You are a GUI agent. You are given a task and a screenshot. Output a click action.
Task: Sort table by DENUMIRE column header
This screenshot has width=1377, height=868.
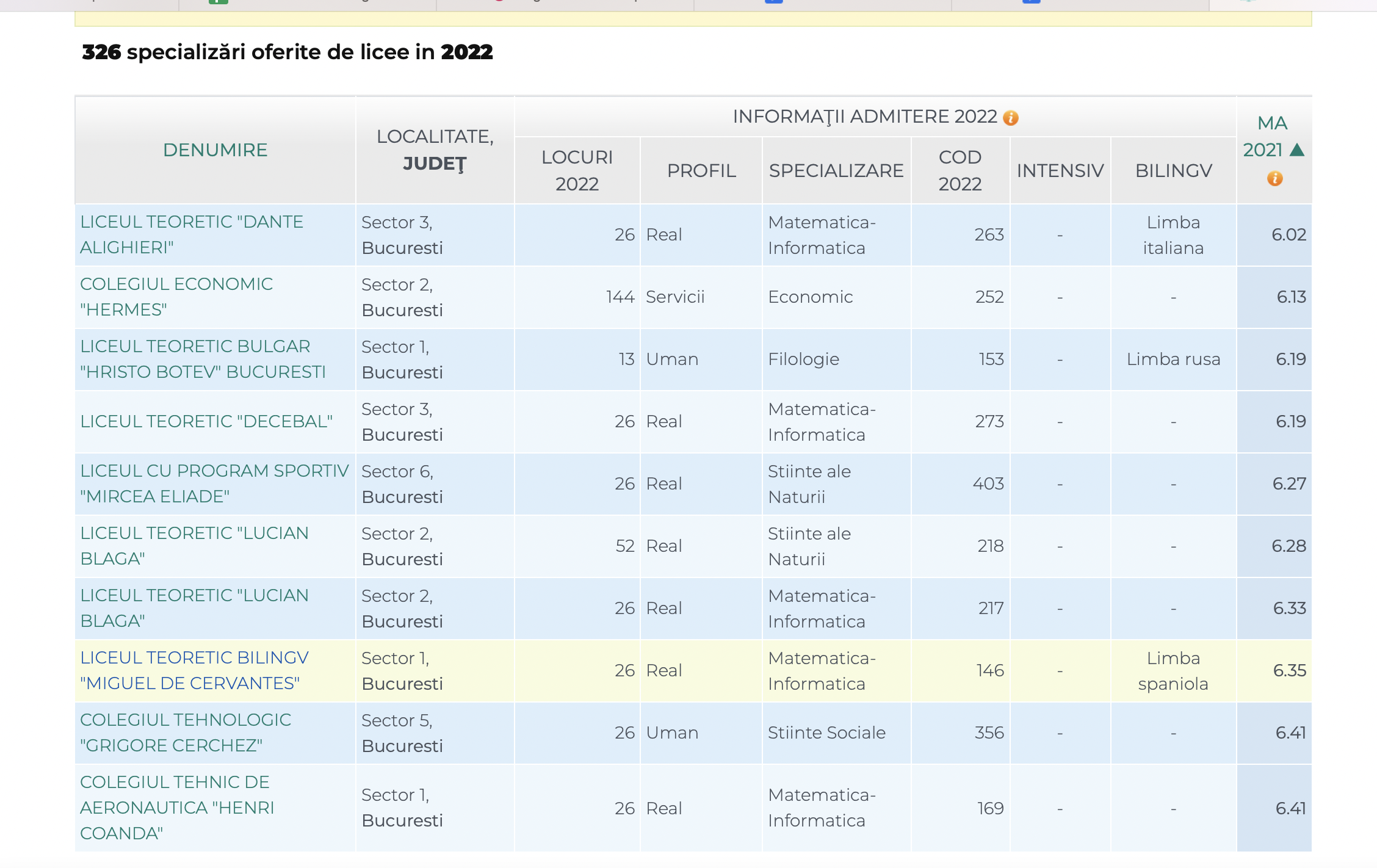point(215,150)
